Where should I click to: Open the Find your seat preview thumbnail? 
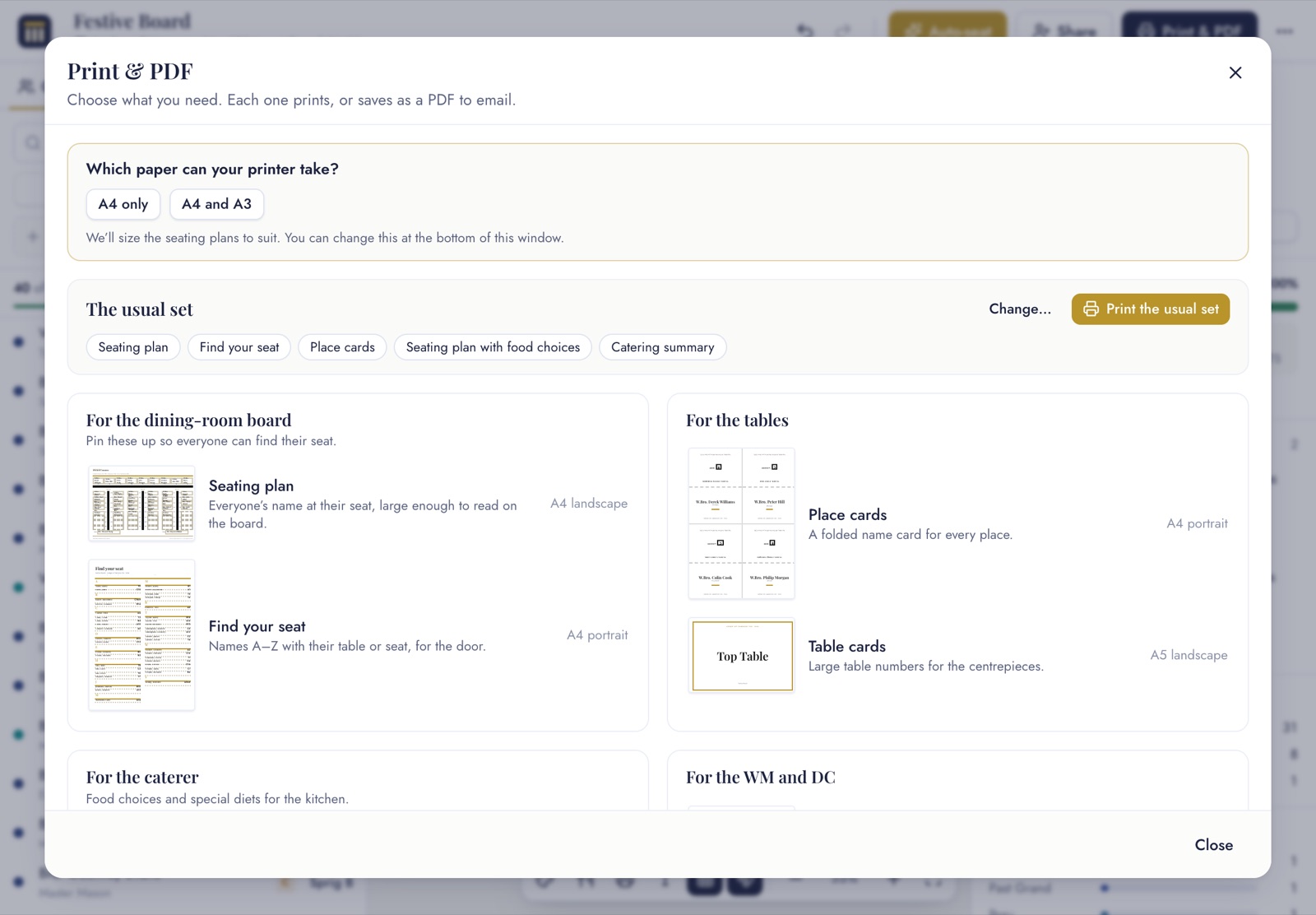click(141, 634)
